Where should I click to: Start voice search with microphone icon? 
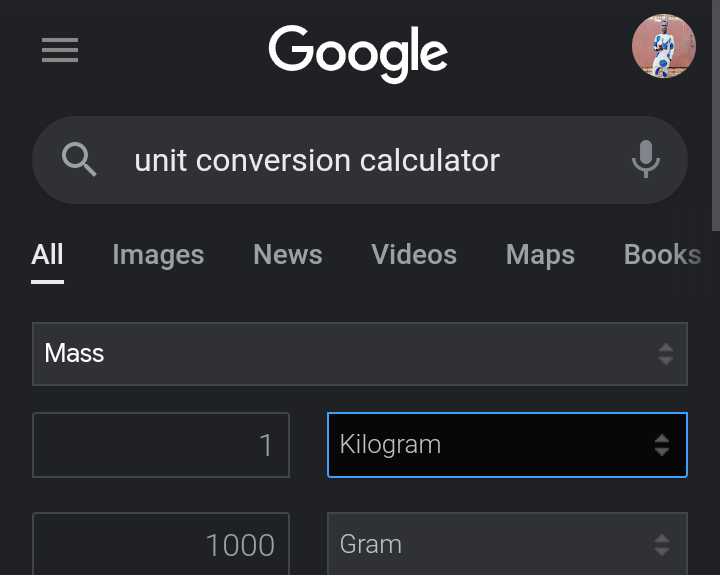(646, 160)
